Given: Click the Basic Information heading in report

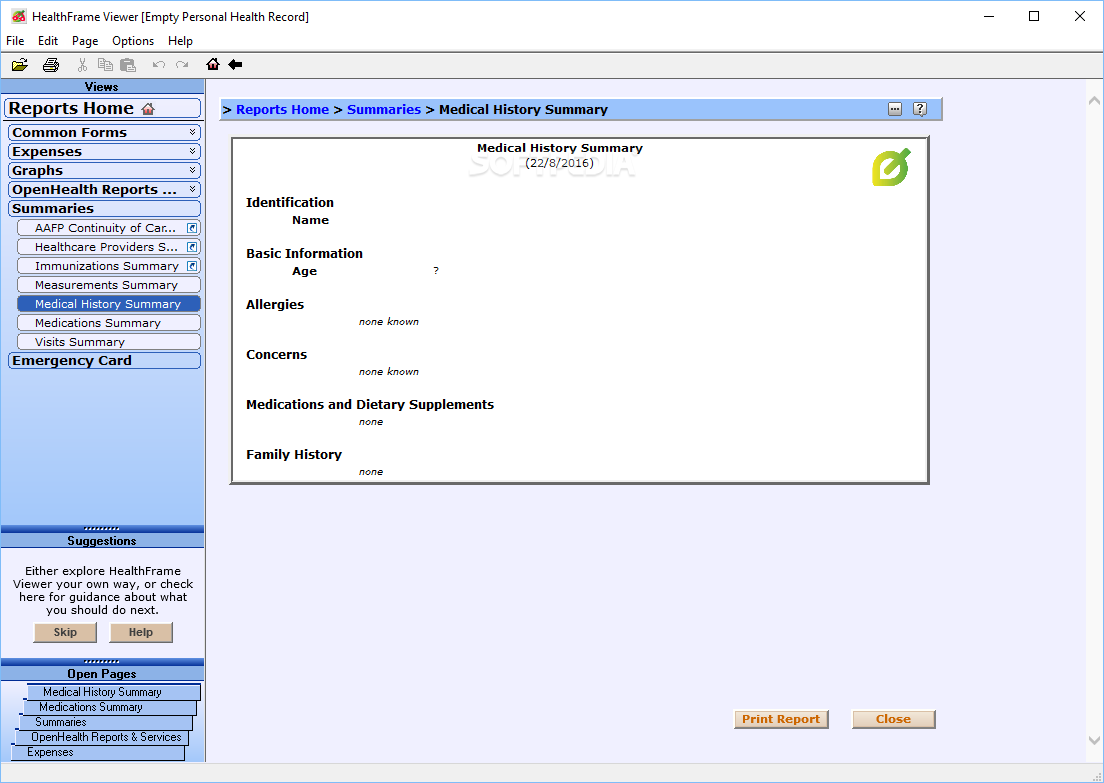Looking at the screenshot, I should [305, 253].
